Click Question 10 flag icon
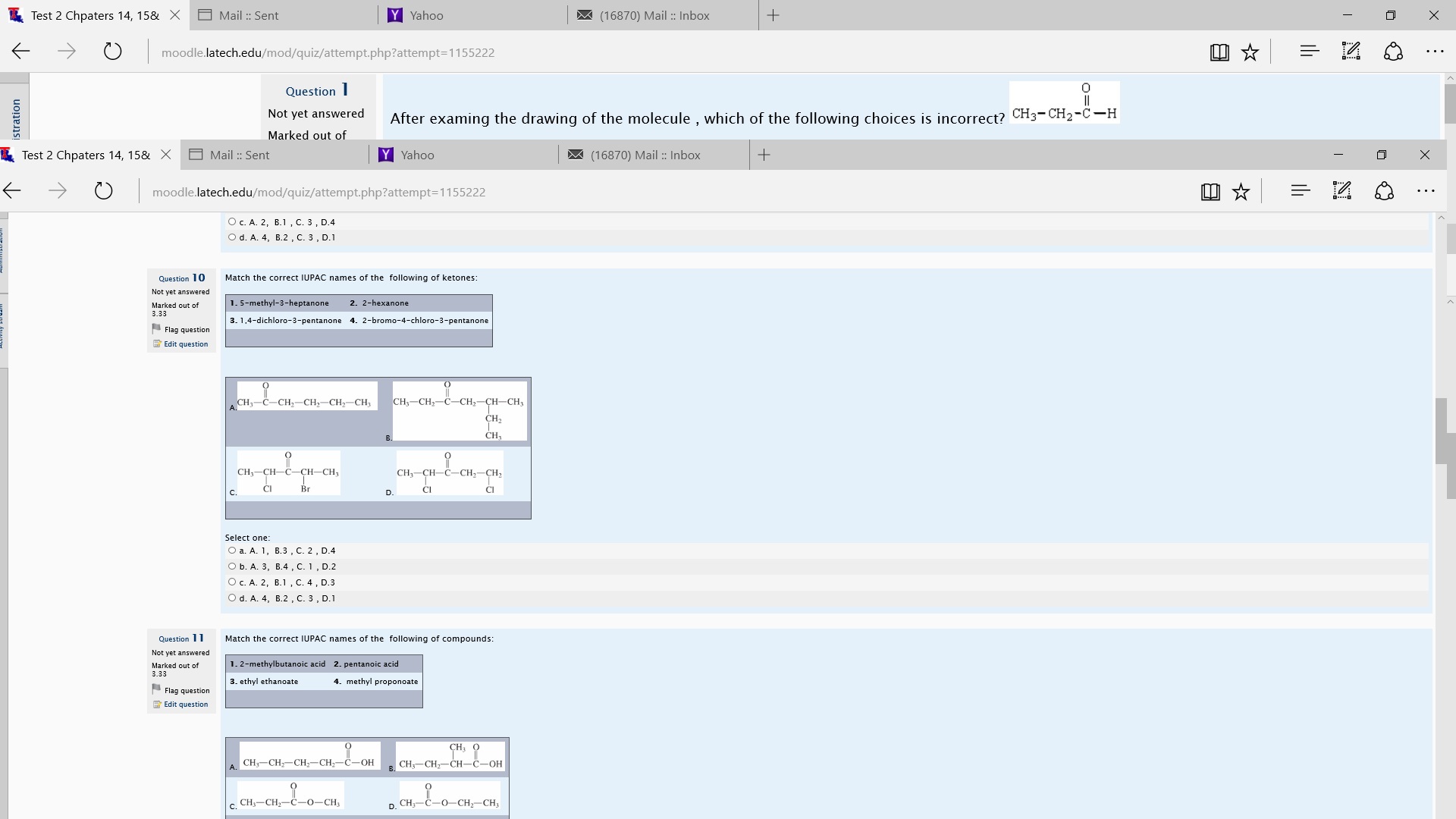Viewport: 1456px width, 819px height. pyautogui.click(x=156, y=329)
